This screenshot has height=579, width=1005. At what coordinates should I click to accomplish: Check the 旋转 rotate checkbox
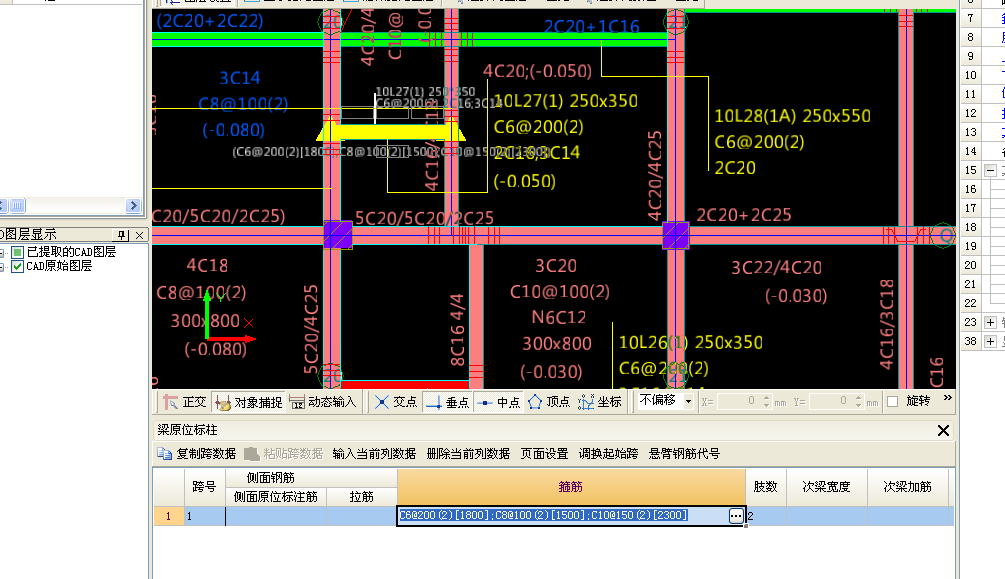tap(893, 402)
